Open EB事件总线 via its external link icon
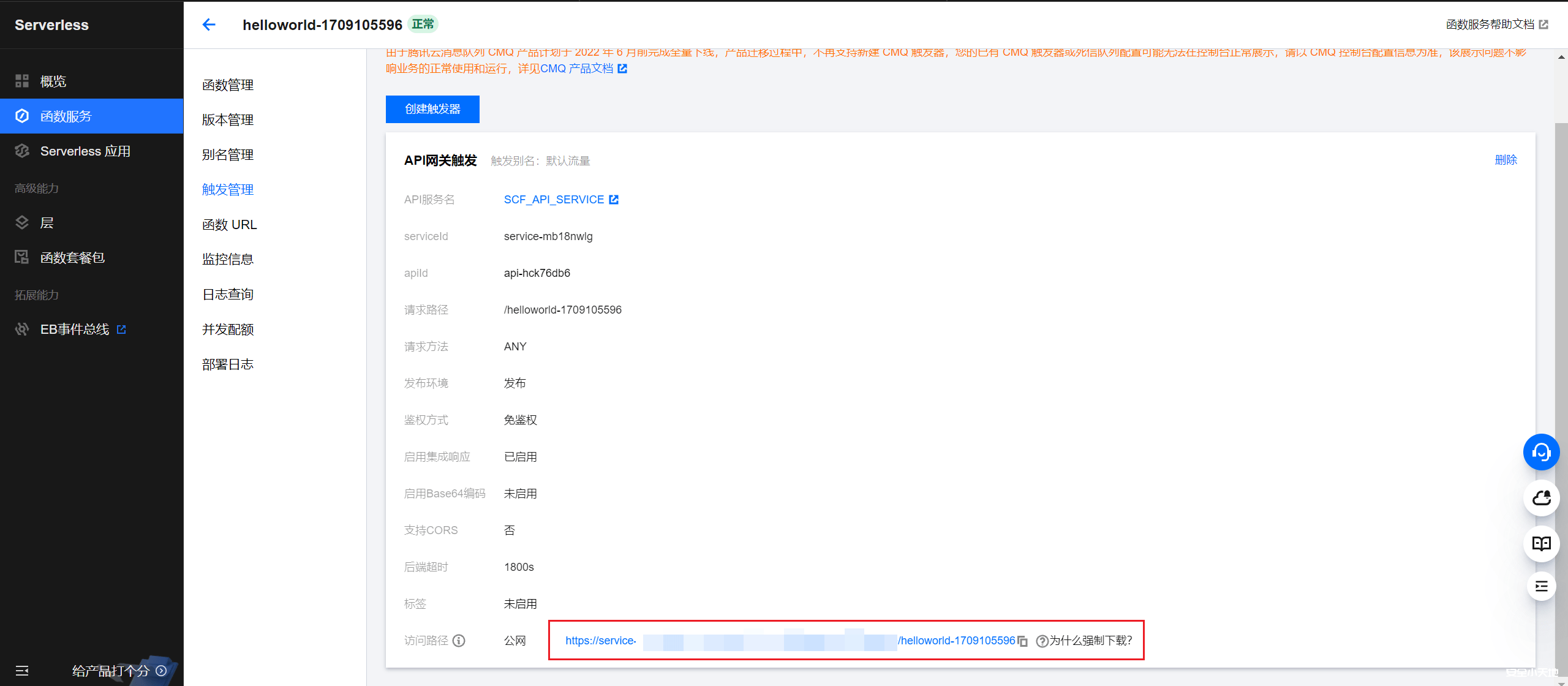The width and height of the screenshot is (1568, 686). pos(122,329)
